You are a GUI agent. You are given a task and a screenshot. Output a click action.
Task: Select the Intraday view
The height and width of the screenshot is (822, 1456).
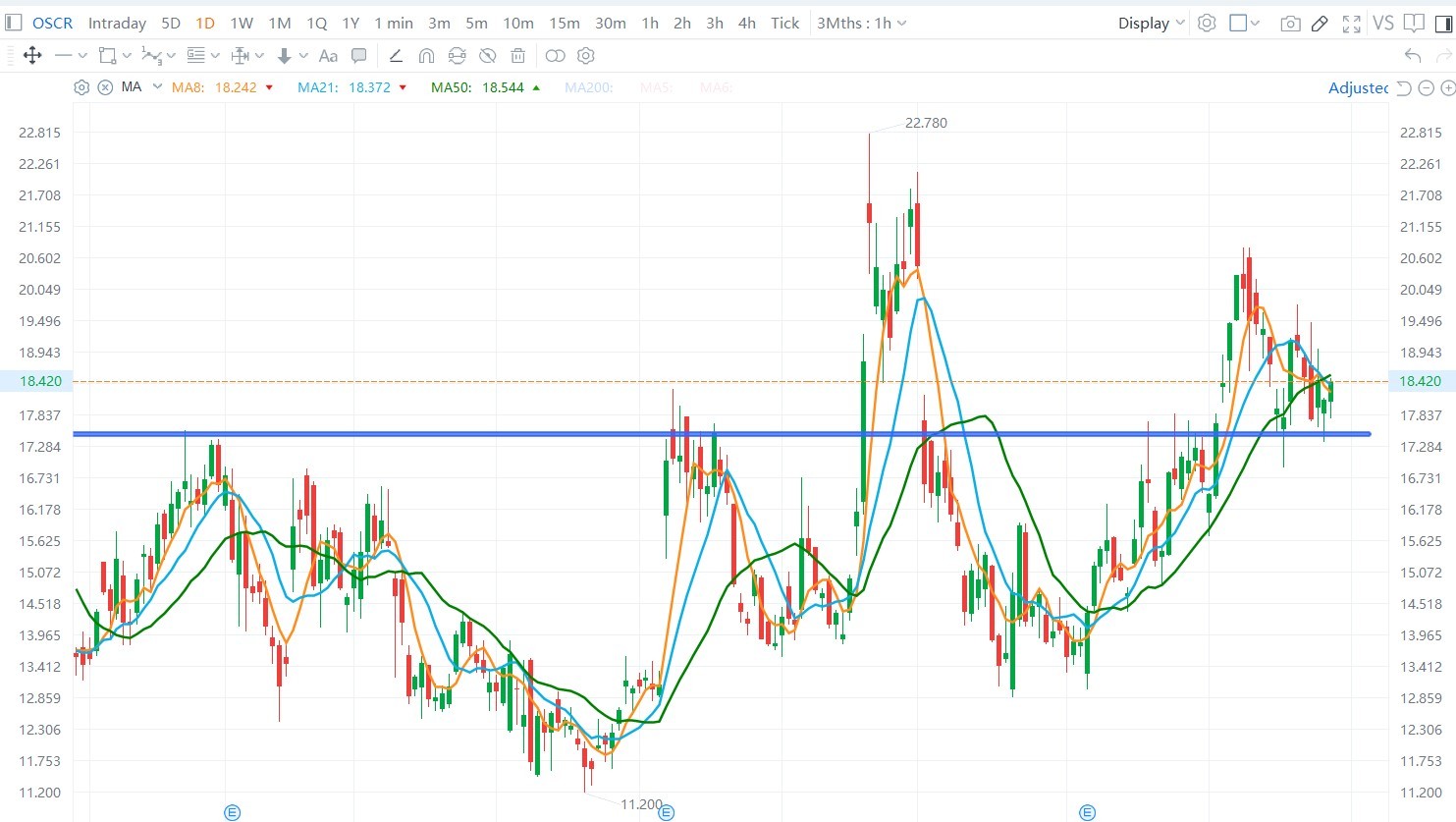coord(116,23)
